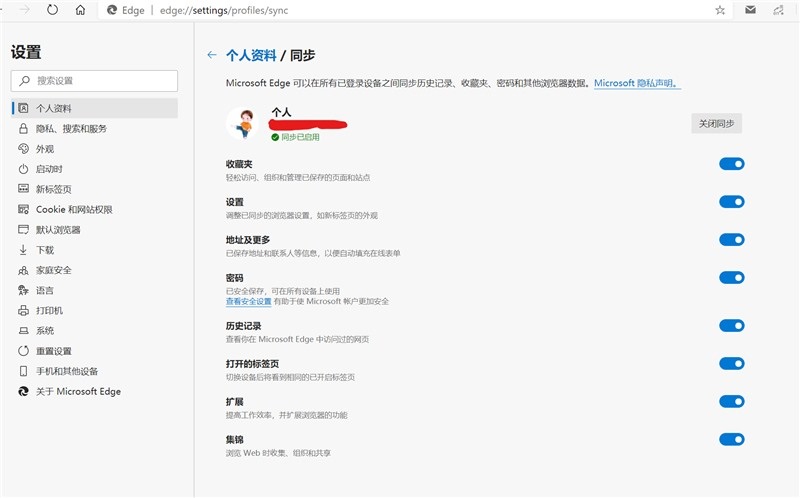Toggle off 收藏夹 sync switch
Image resolution: width=800 pixels, height=498 pixels.
click(732, 164)
